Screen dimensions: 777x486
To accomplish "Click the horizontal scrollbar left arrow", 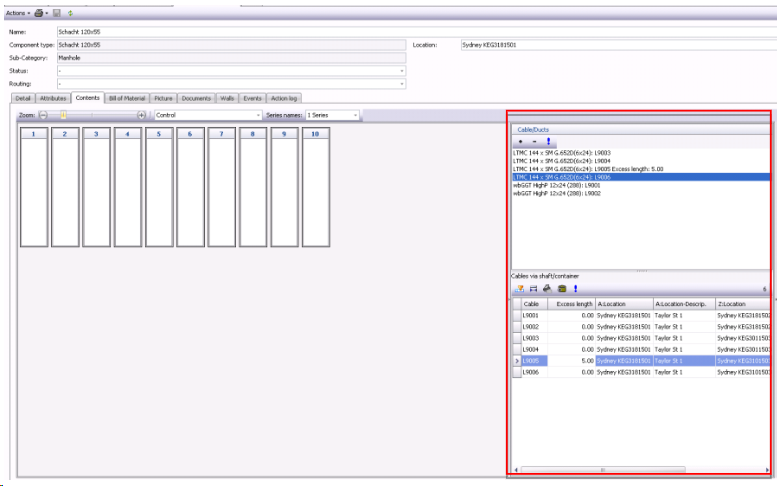I will (516, 470).
